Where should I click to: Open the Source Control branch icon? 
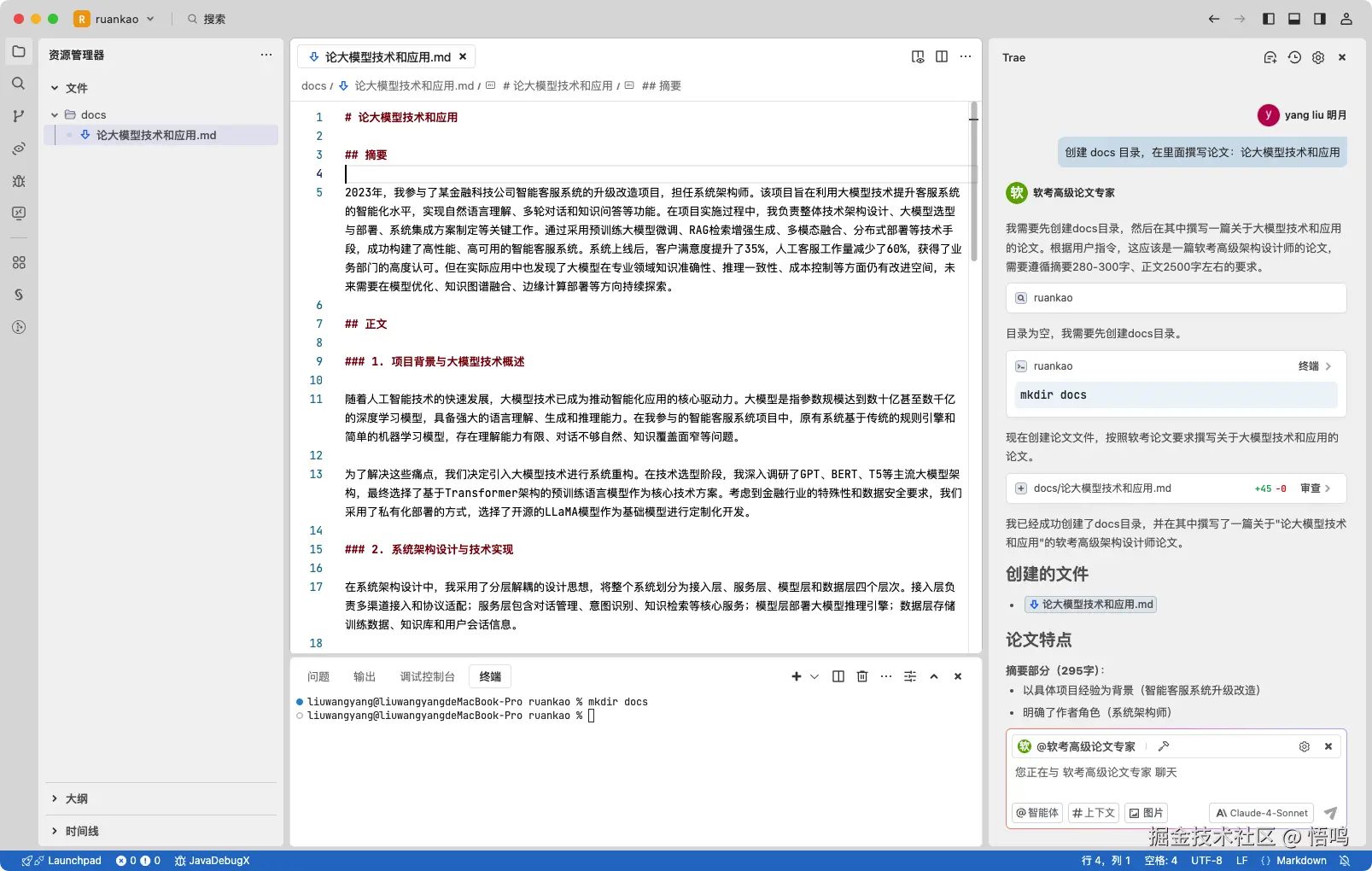pos(19,116)
